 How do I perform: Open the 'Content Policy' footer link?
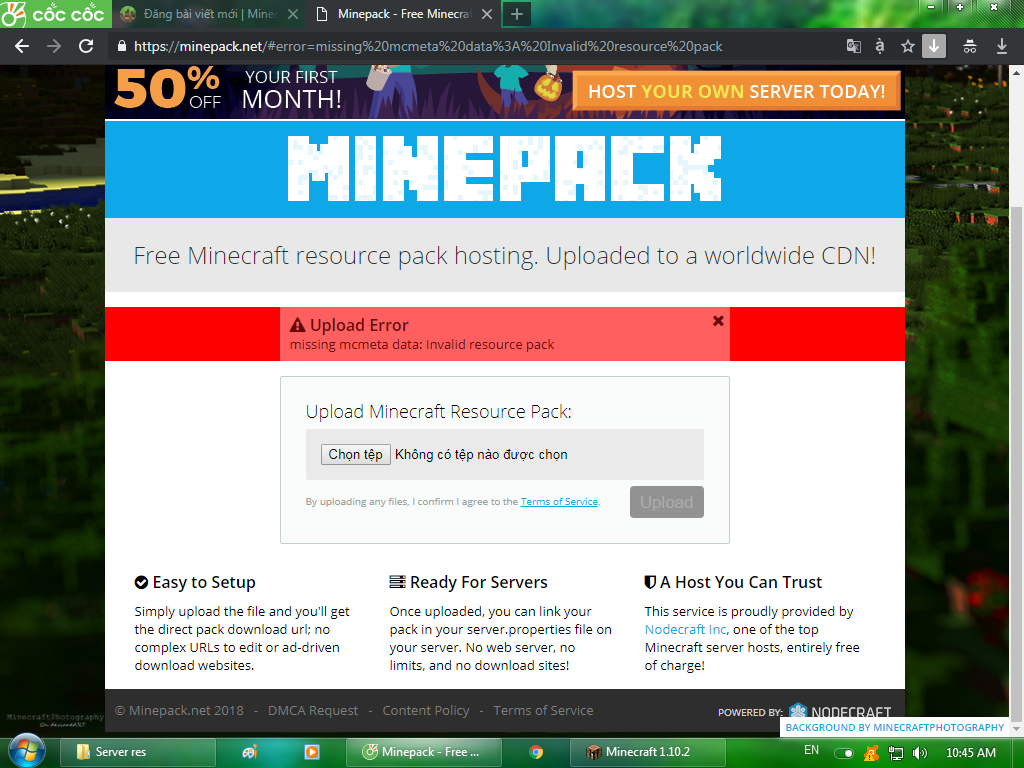[426, 711]
